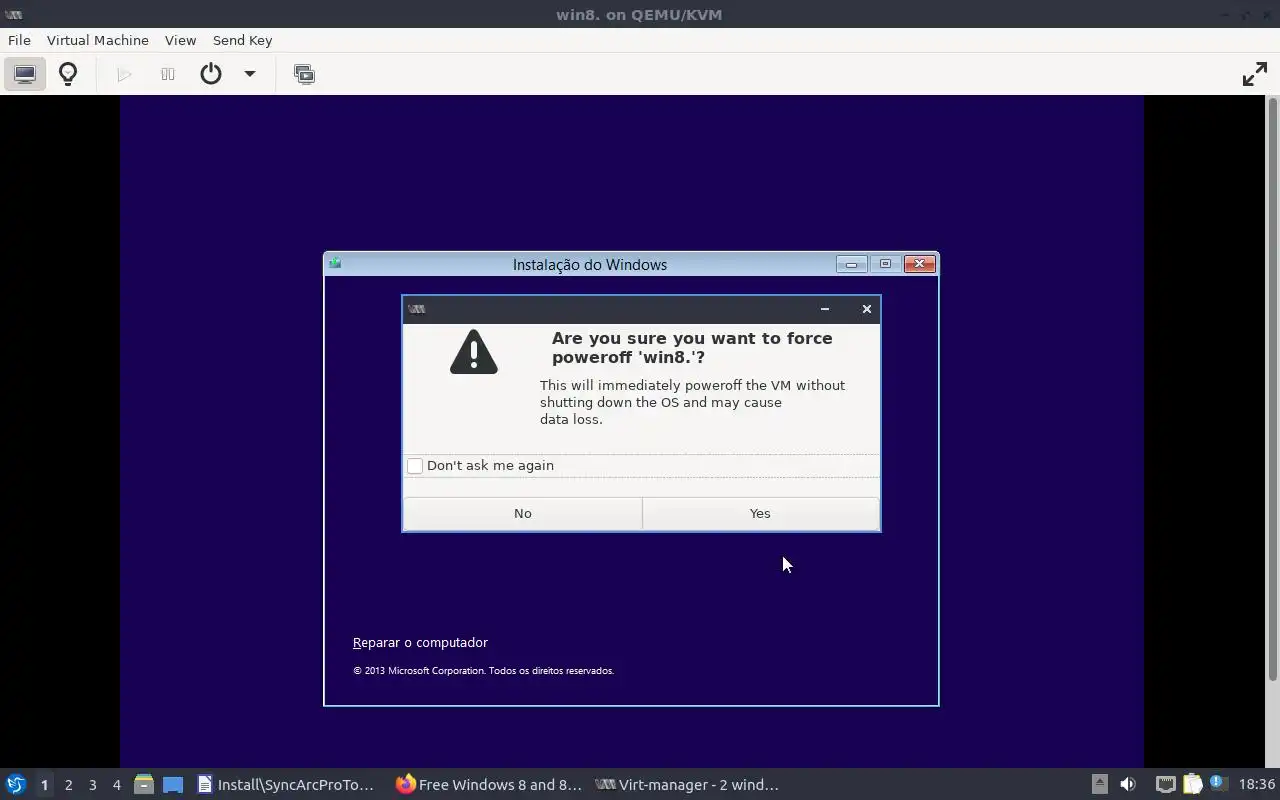Image resolution: width=1280 pixels, height=800 pixels.
Task: Click the update notifier tray icon
Action: coord(1218,783)
